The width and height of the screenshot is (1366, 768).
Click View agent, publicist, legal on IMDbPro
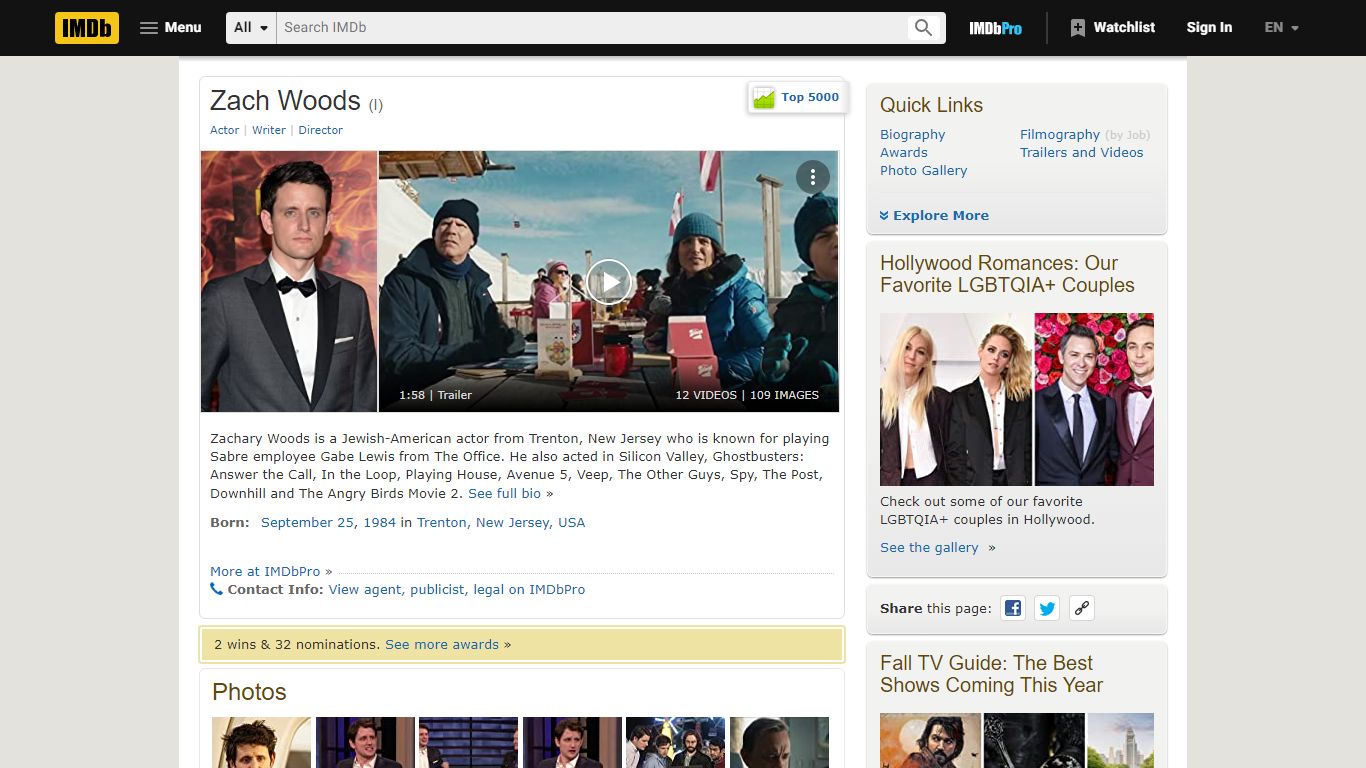point(457,589)
